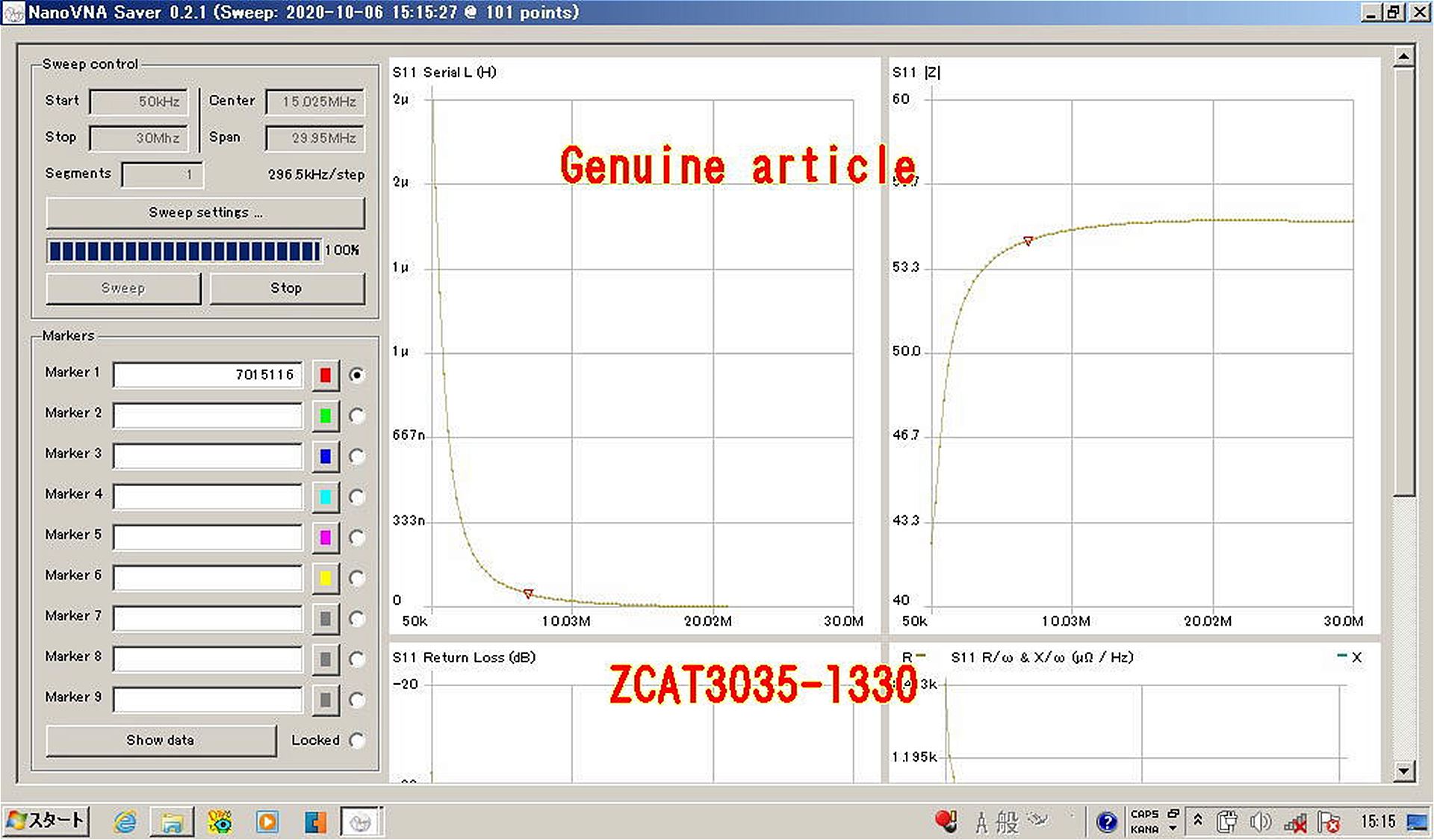
Task: Select Marker 6 radio button
Action: click(357, 578)
